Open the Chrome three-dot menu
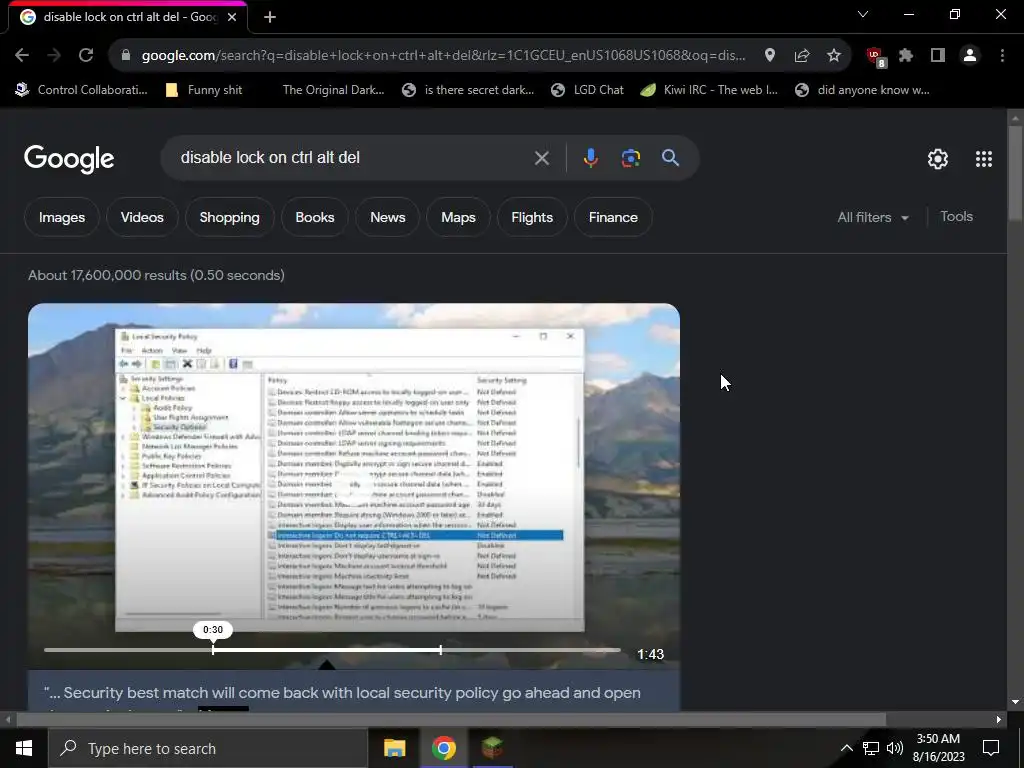This screenshot has width=1024, height=768. [x=1002, y=56]
